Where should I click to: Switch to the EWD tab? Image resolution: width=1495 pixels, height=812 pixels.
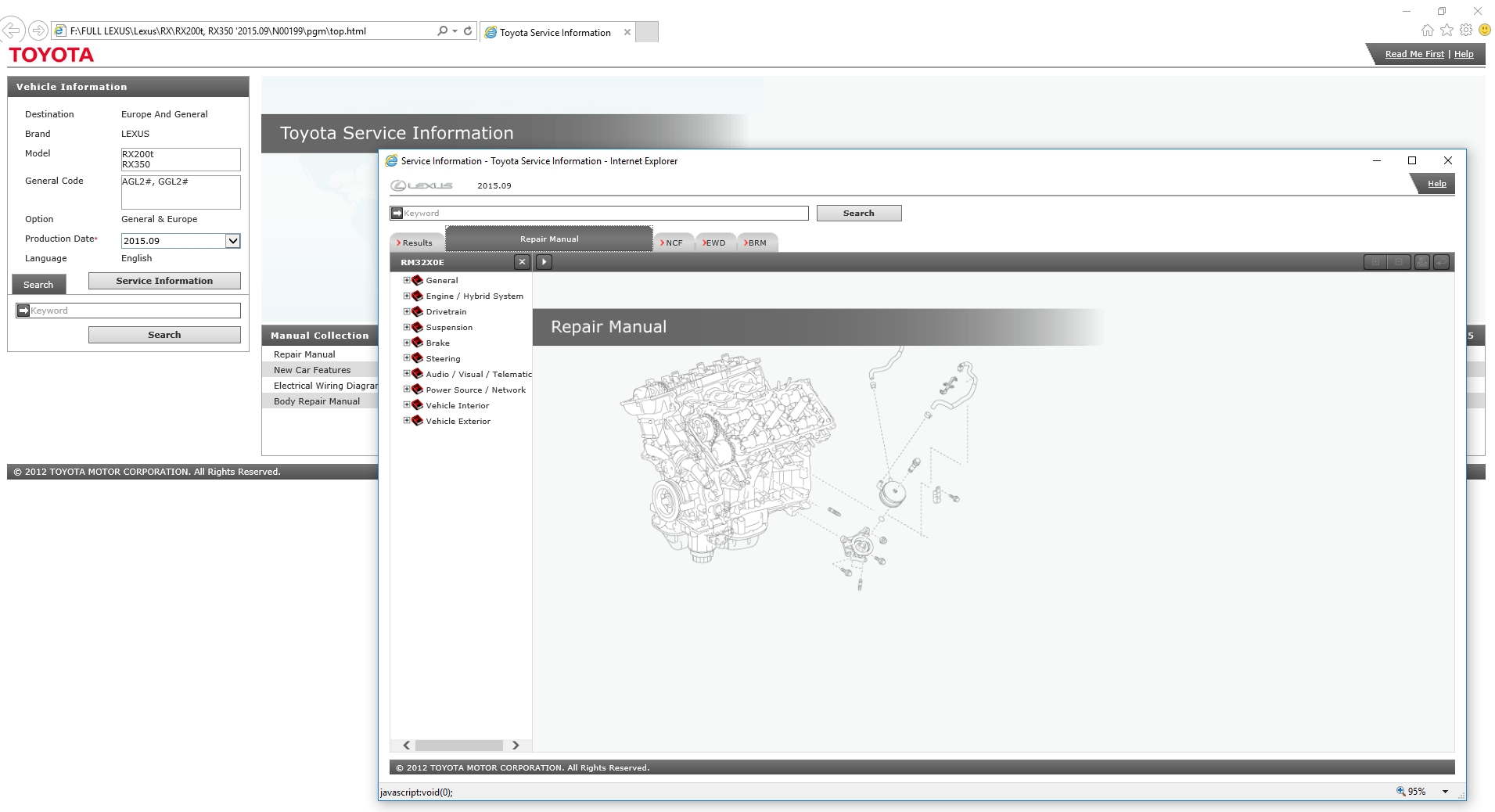pos(714,243)
